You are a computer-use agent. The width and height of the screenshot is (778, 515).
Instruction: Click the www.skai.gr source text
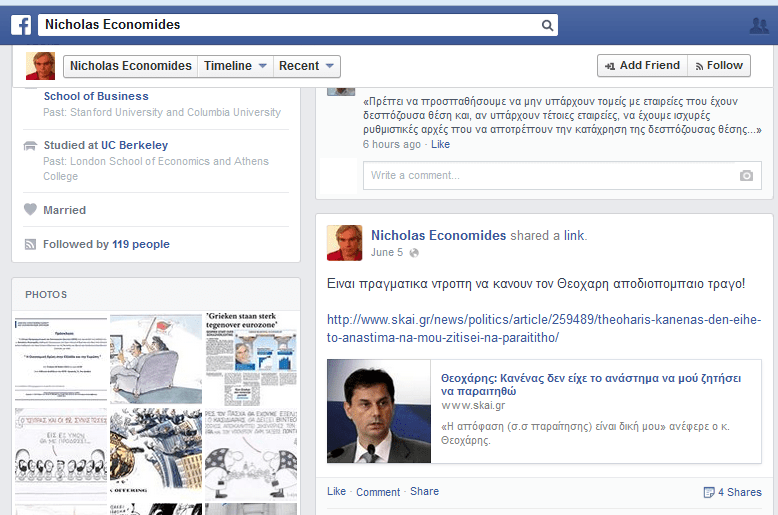[473, 405]
